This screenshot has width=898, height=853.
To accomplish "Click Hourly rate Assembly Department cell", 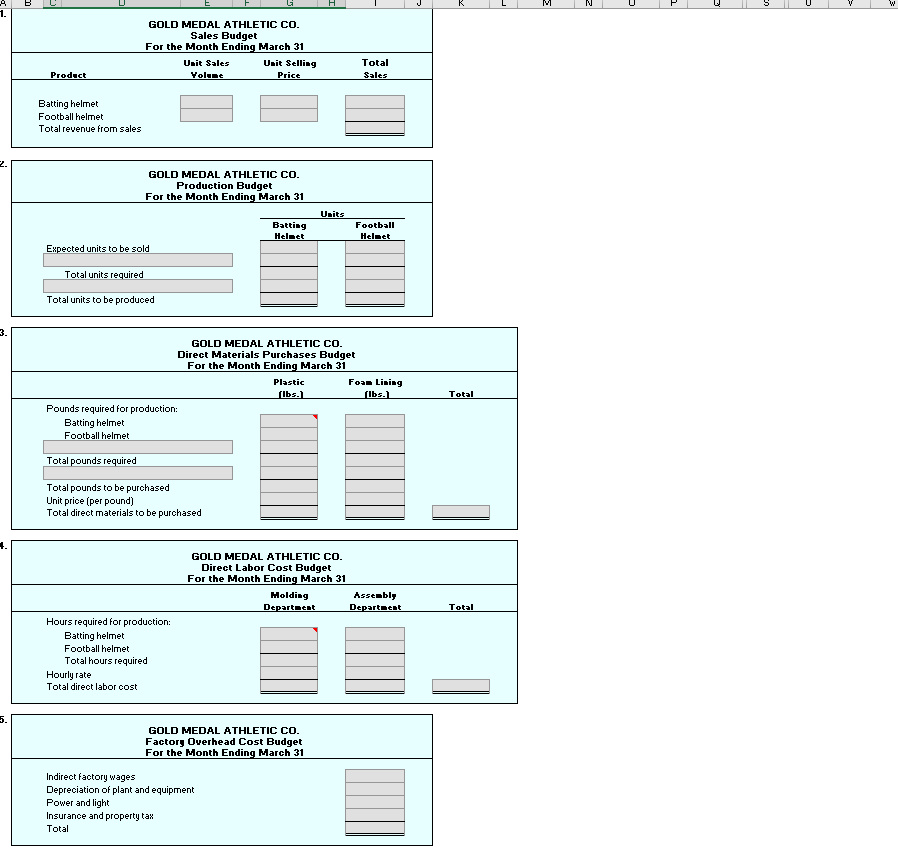I will click(375, 673).
